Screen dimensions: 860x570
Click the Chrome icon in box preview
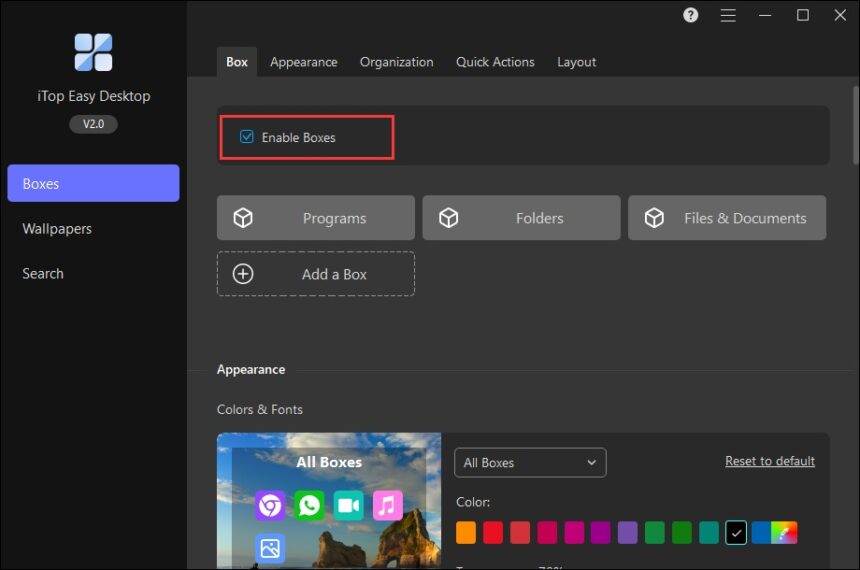click(x=270, y=505)
